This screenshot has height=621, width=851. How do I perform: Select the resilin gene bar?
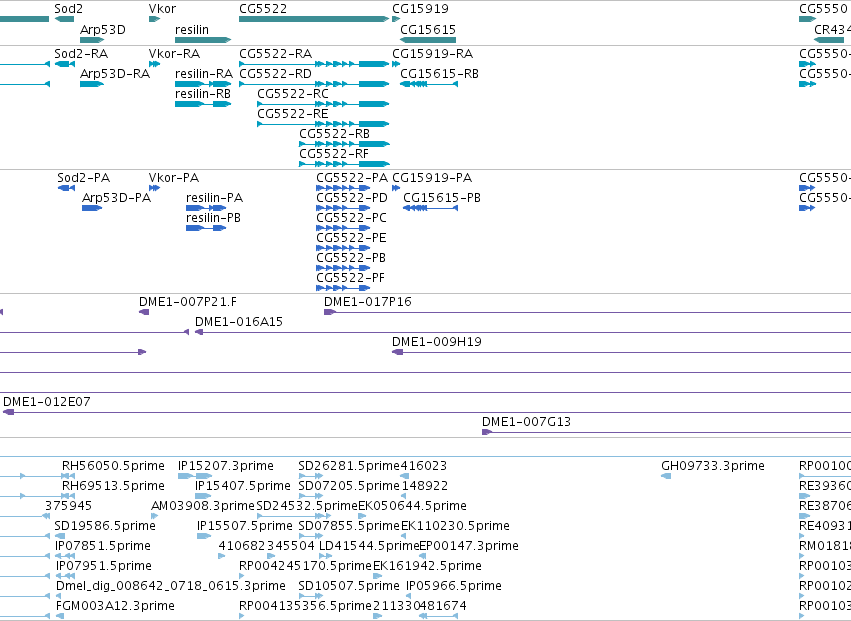[203, 40]
